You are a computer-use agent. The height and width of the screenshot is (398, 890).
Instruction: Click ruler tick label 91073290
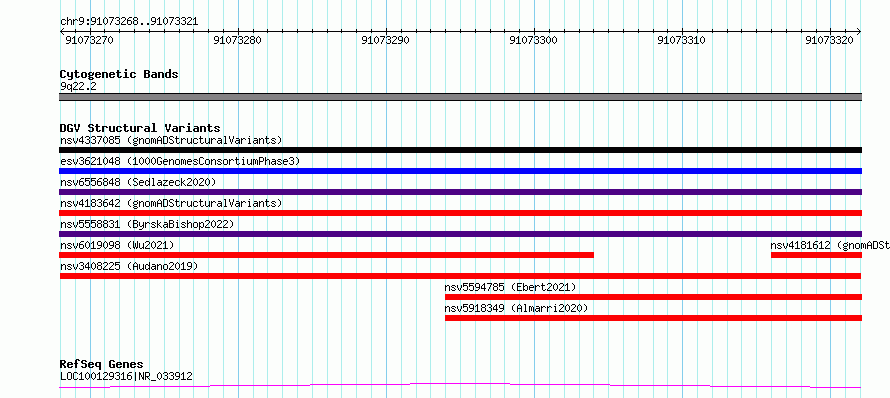click(385, 40)
